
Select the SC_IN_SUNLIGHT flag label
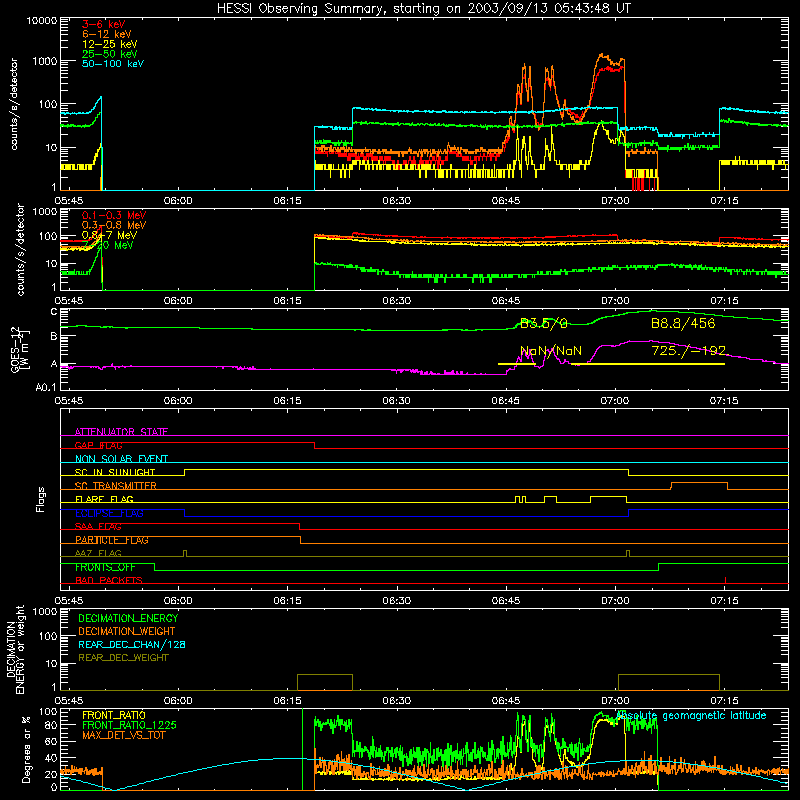115,472
